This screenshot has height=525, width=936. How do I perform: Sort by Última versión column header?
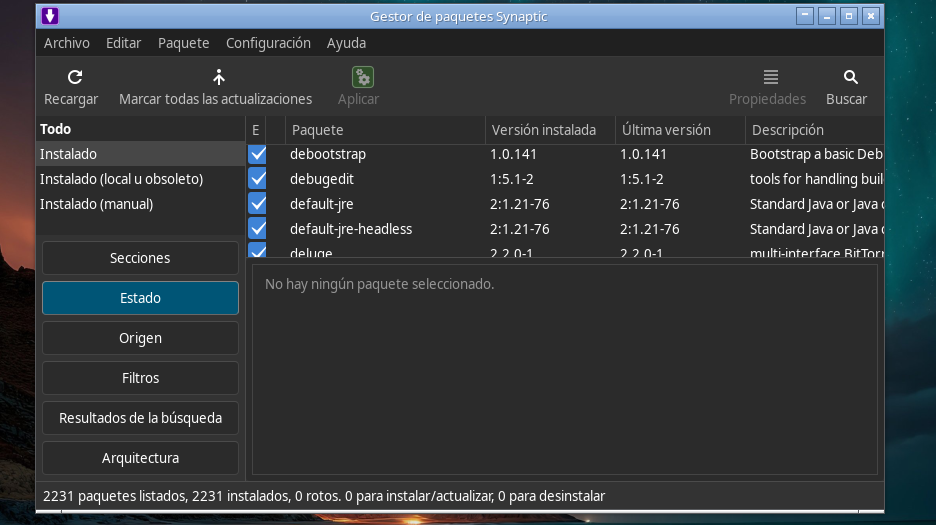coord(680,130)
